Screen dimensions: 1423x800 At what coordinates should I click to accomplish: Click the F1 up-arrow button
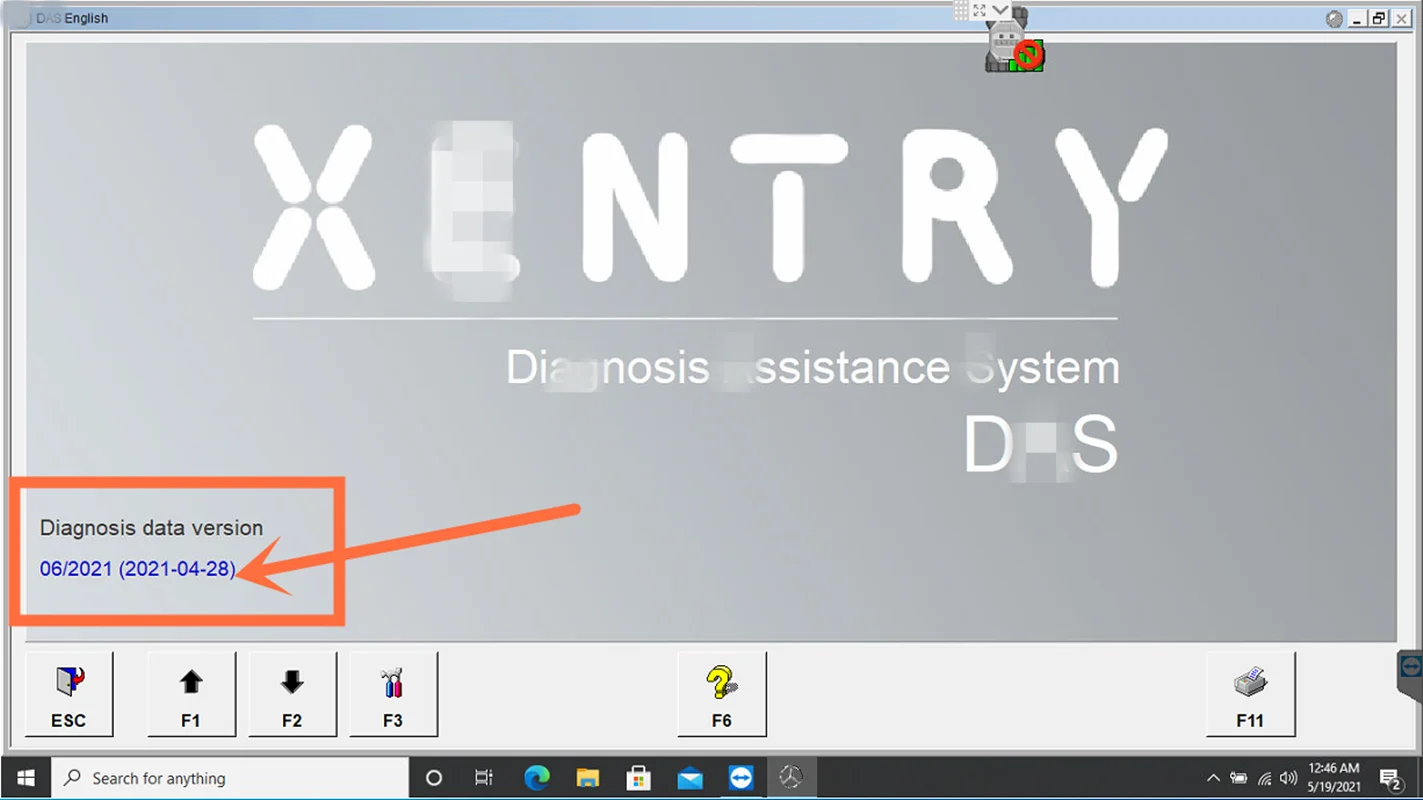tap(191, 694)
